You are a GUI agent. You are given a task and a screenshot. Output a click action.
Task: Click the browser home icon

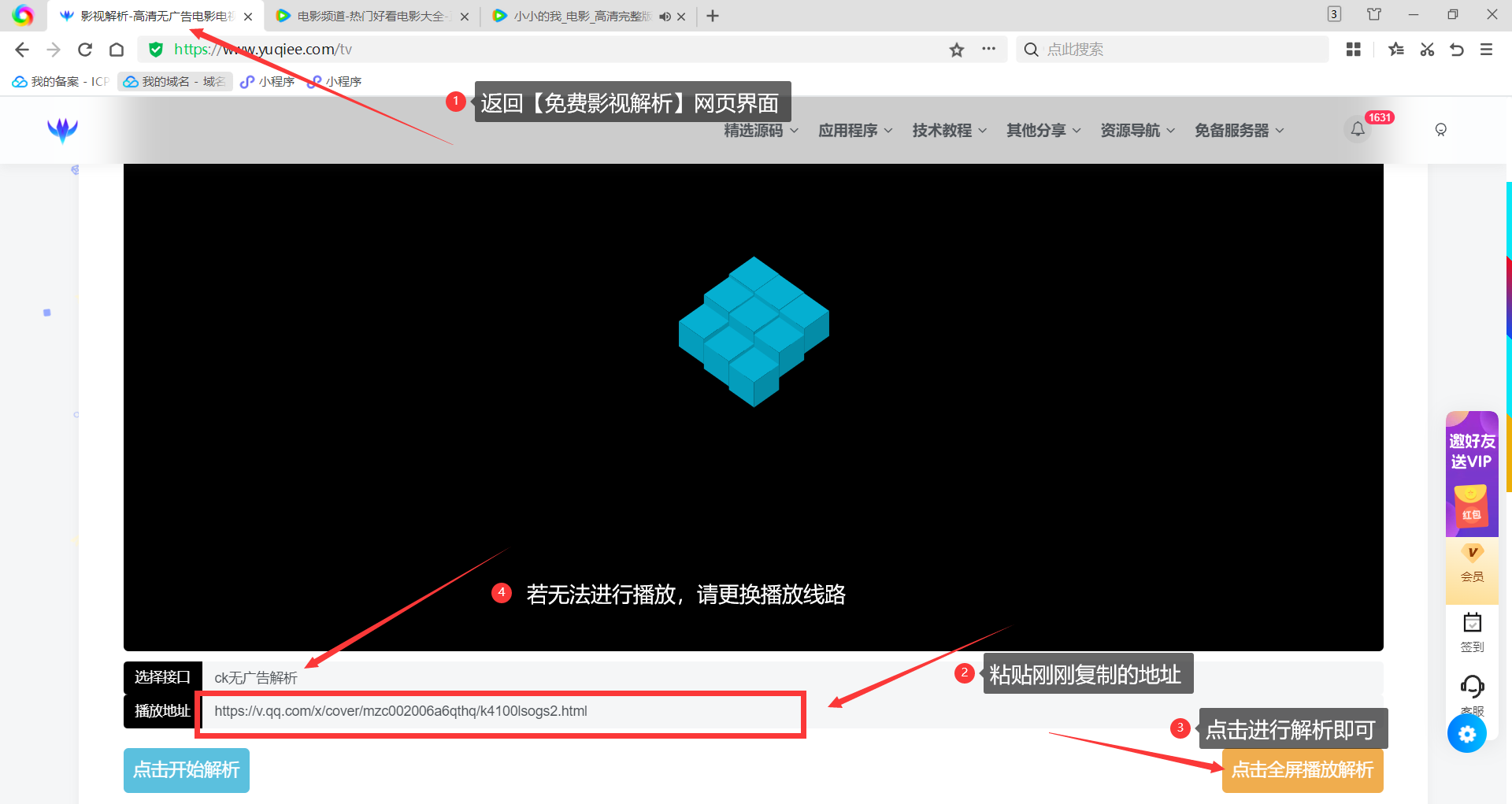click(117, 49)
